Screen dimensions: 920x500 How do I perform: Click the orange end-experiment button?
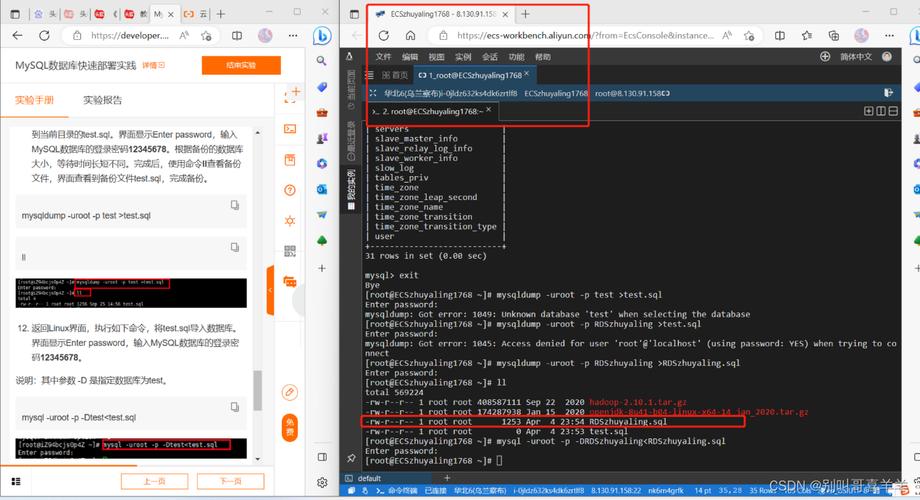click(241, 65)
